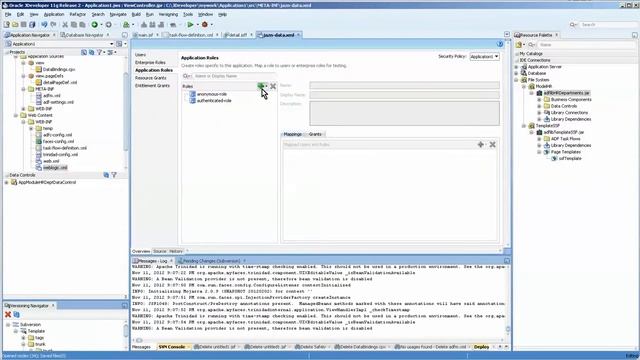Click the blue help icon in editor
Viewport: 640px width, 360px height.
click(x=500, y=44)
